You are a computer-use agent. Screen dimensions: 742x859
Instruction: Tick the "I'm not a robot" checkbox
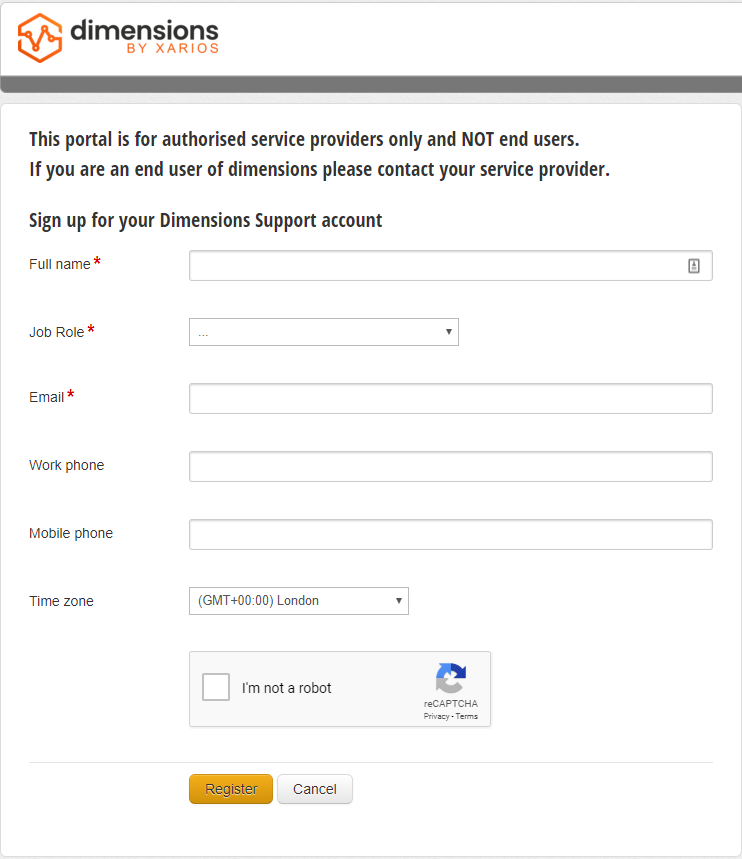(216, 688)
